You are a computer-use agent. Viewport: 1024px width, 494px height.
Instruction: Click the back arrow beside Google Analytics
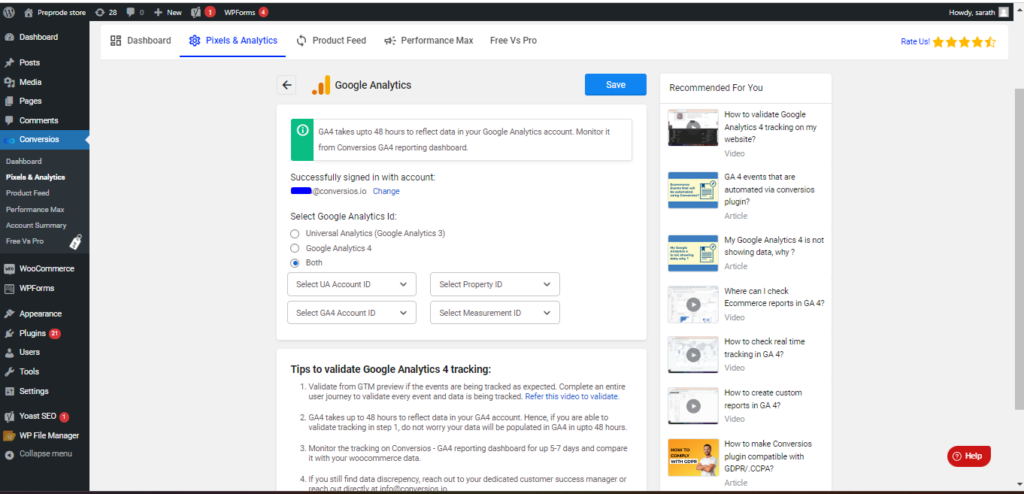click(287, 85)
